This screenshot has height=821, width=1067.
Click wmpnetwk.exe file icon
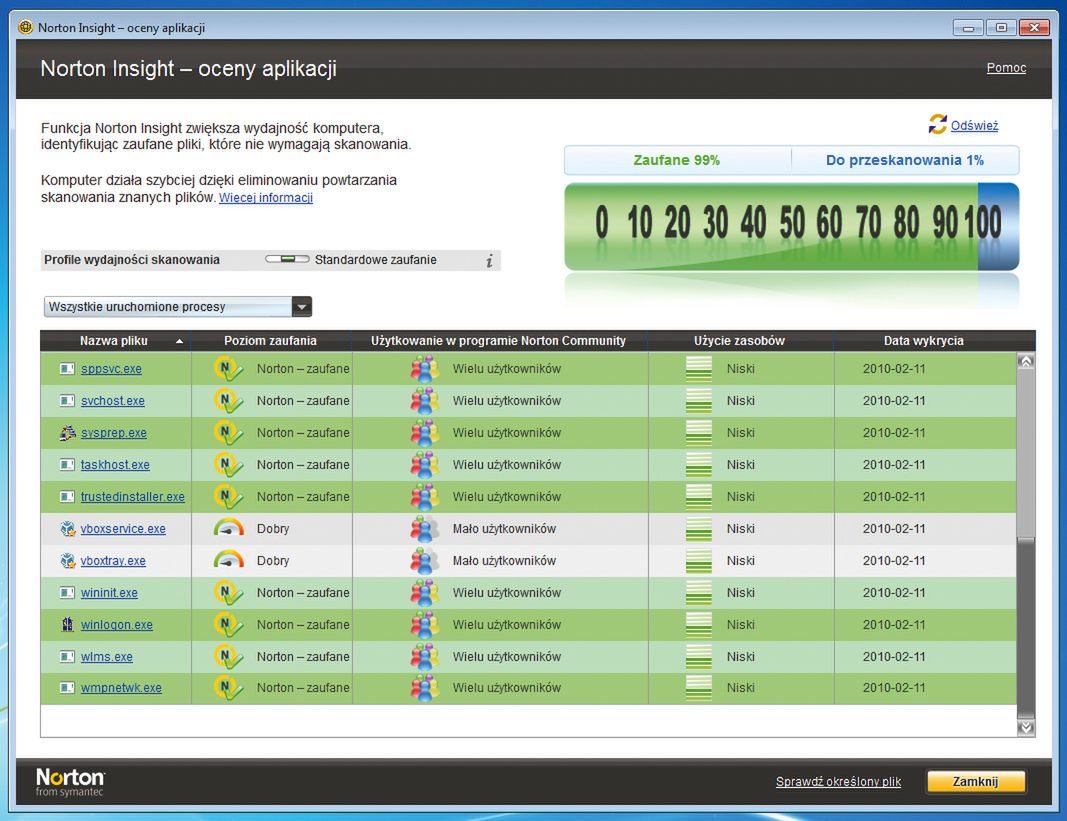coord(67,688)
